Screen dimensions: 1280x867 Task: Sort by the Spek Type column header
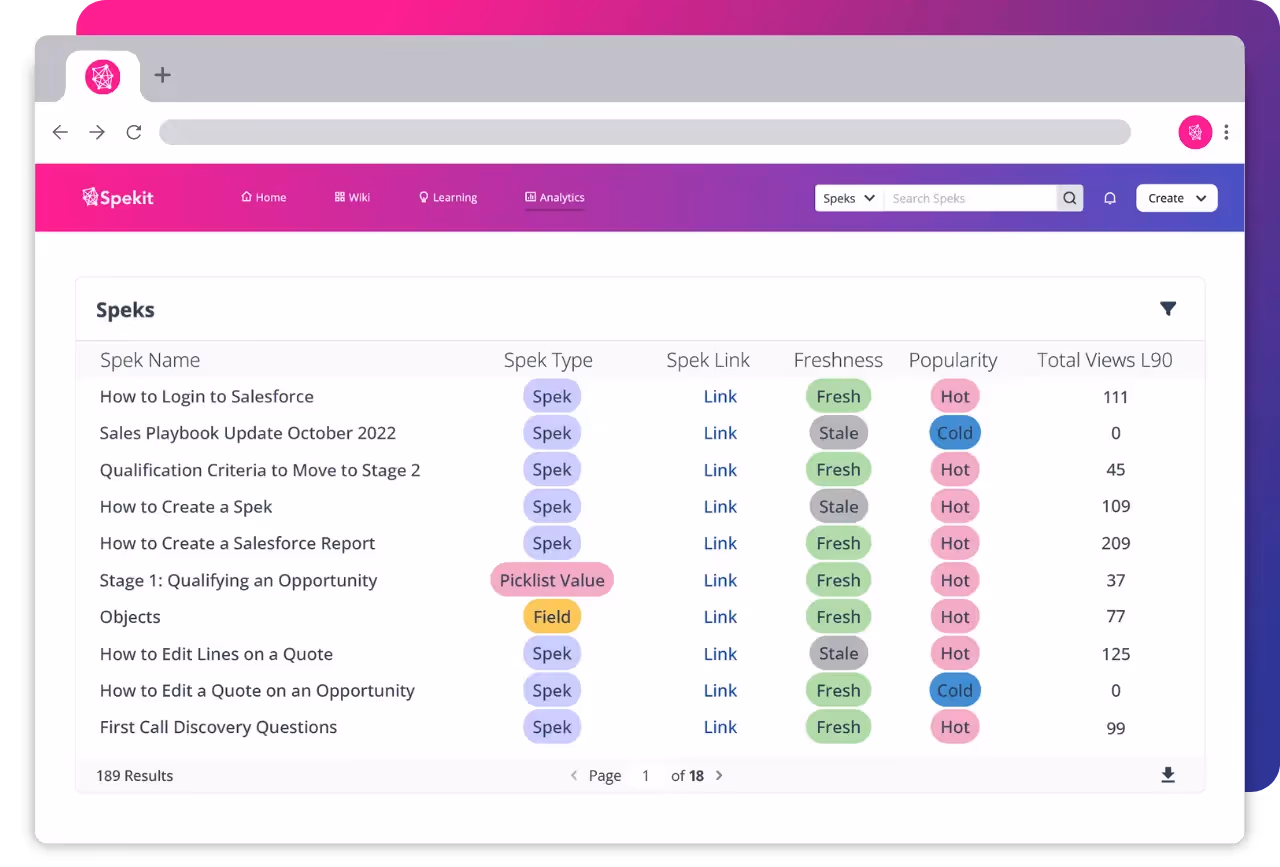548,360
